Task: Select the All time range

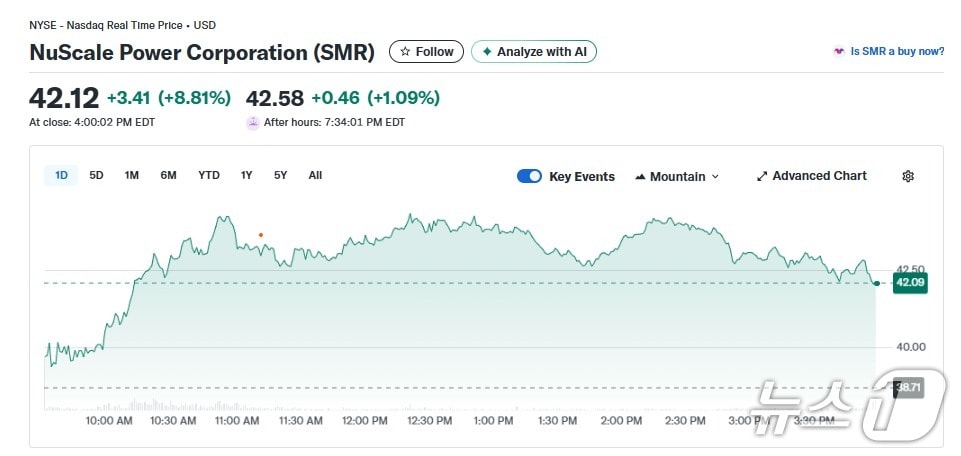Action: click(x=315, y=175)
